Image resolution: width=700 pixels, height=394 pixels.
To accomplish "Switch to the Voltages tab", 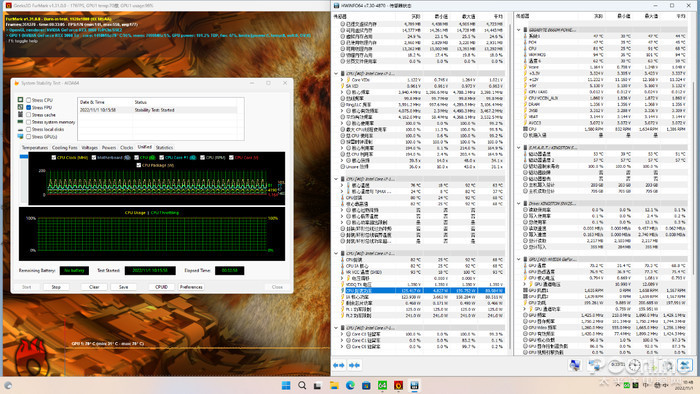I will coord(89,147).
